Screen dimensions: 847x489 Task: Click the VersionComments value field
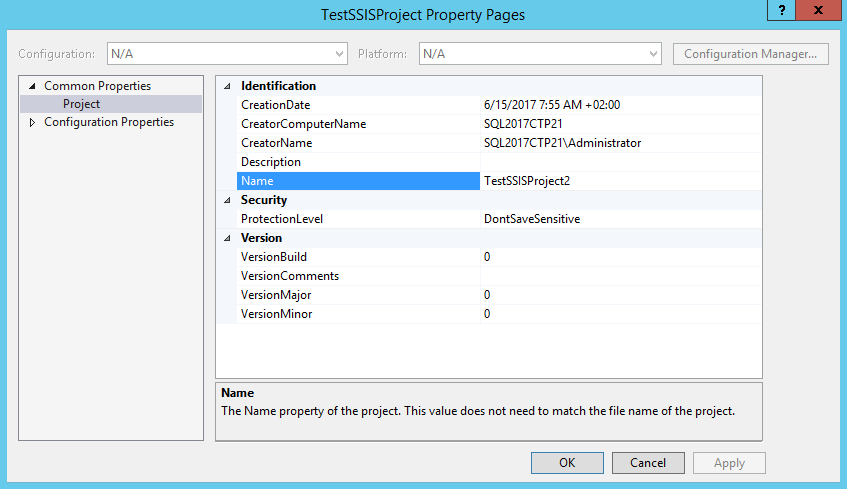(x=620, y=276)
